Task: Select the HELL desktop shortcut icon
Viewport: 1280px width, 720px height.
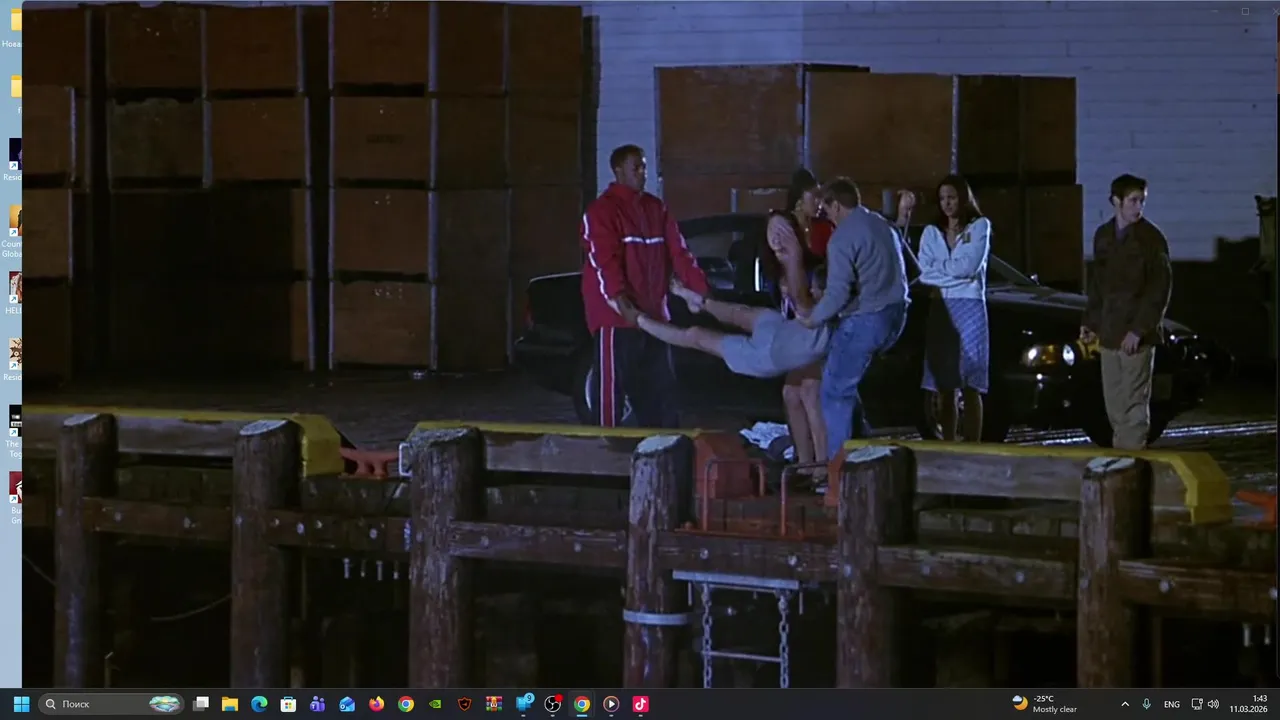Action: [x=12, y=294]
